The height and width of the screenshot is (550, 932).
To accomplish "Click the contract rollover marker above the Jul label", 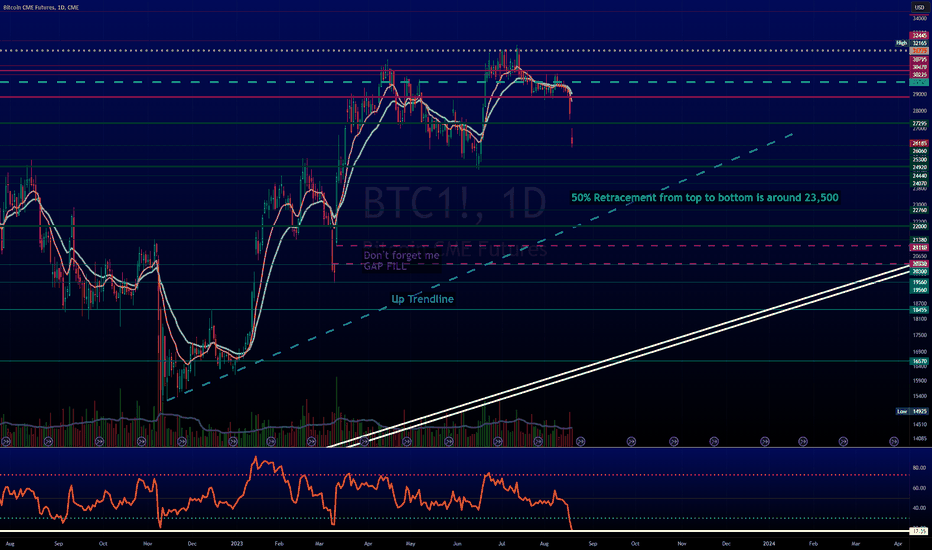I will (498, 441).
